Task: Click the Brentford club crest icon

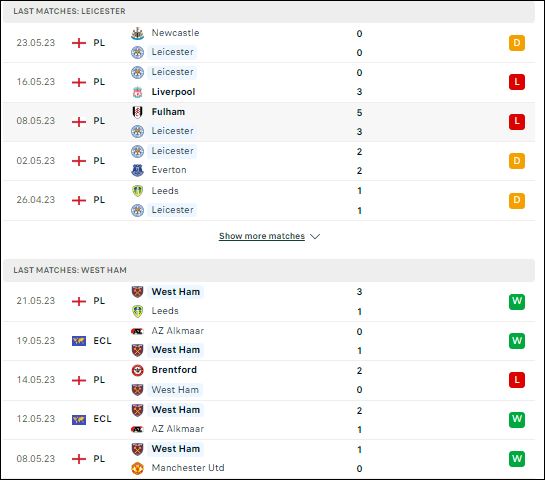Action: point(137,370)
